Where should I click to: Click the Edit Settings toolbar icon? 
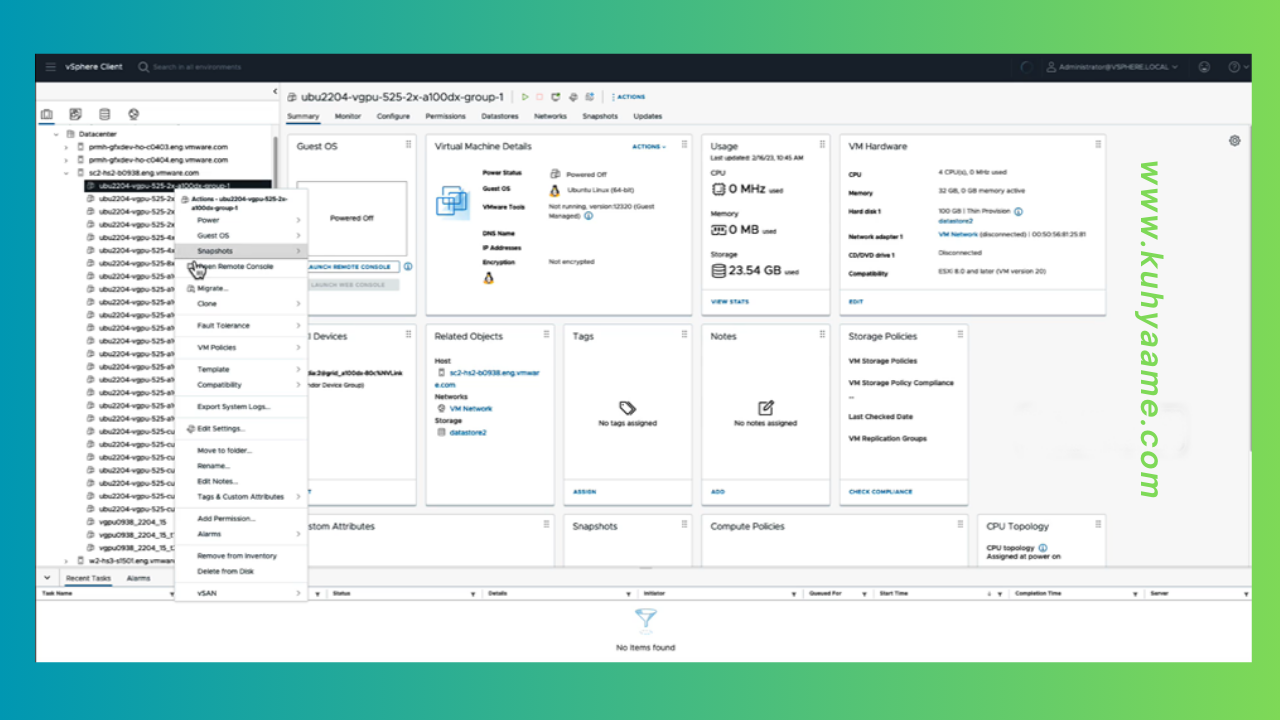[573, 97]
